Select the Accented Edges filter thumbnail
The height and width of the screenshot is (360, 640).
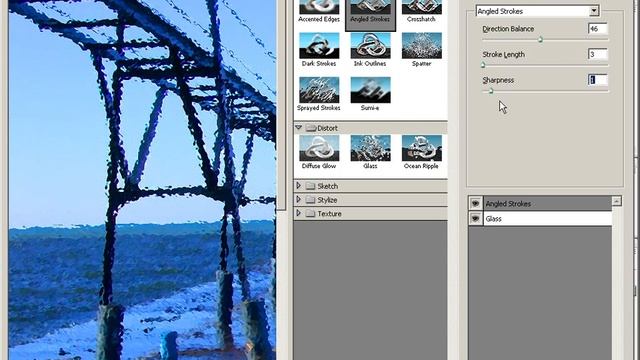pyautogui.click(x=319, y=7)
